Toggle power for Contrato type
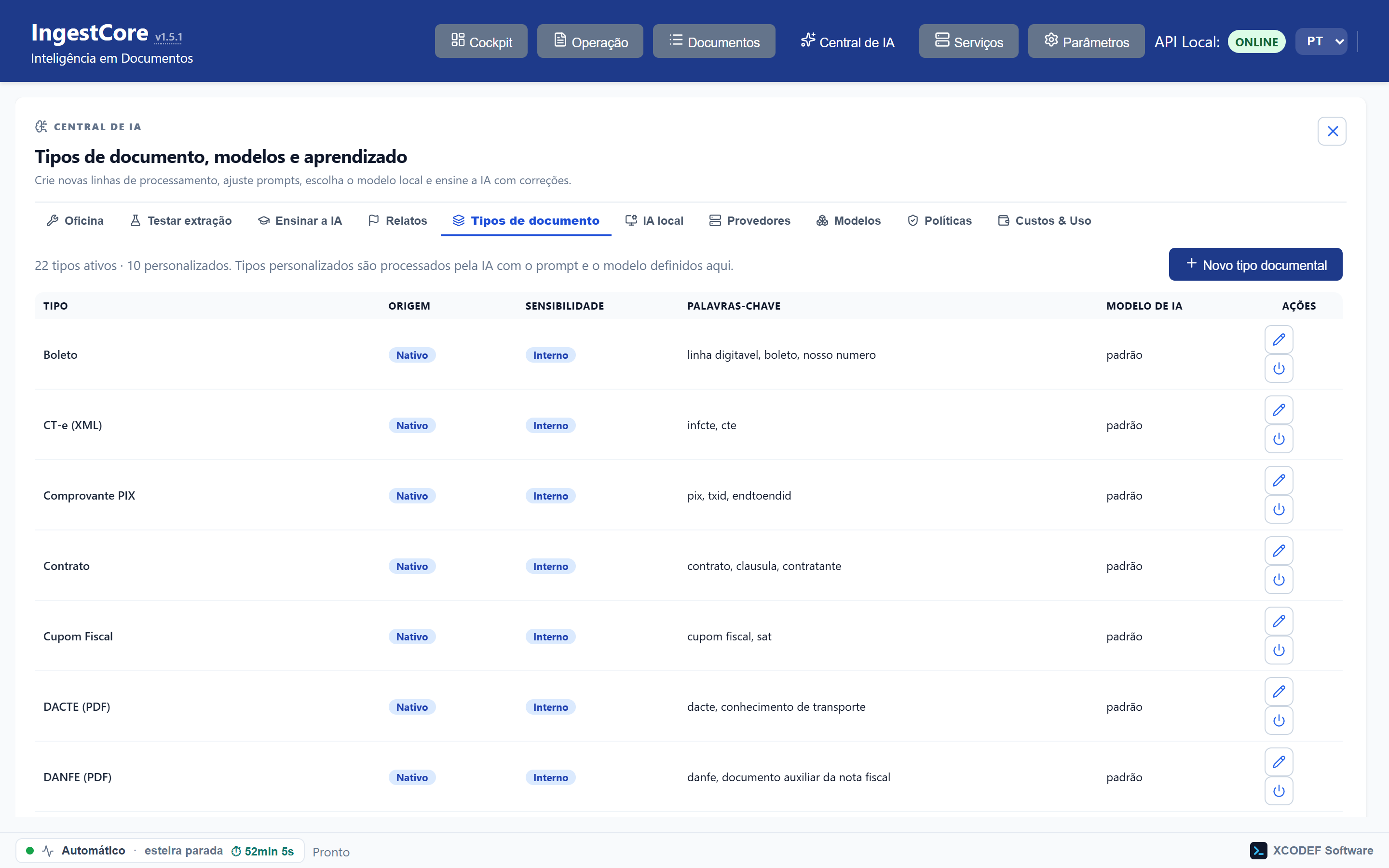The image size is (1389, 868). pyautogui.click(x=1278, y=580)
